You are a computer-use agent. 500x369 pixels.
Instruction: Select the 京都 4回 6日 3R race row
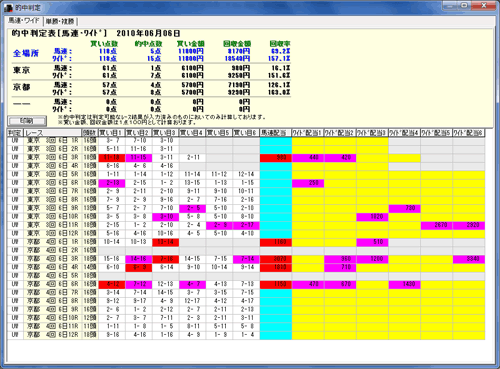[246, 259]
